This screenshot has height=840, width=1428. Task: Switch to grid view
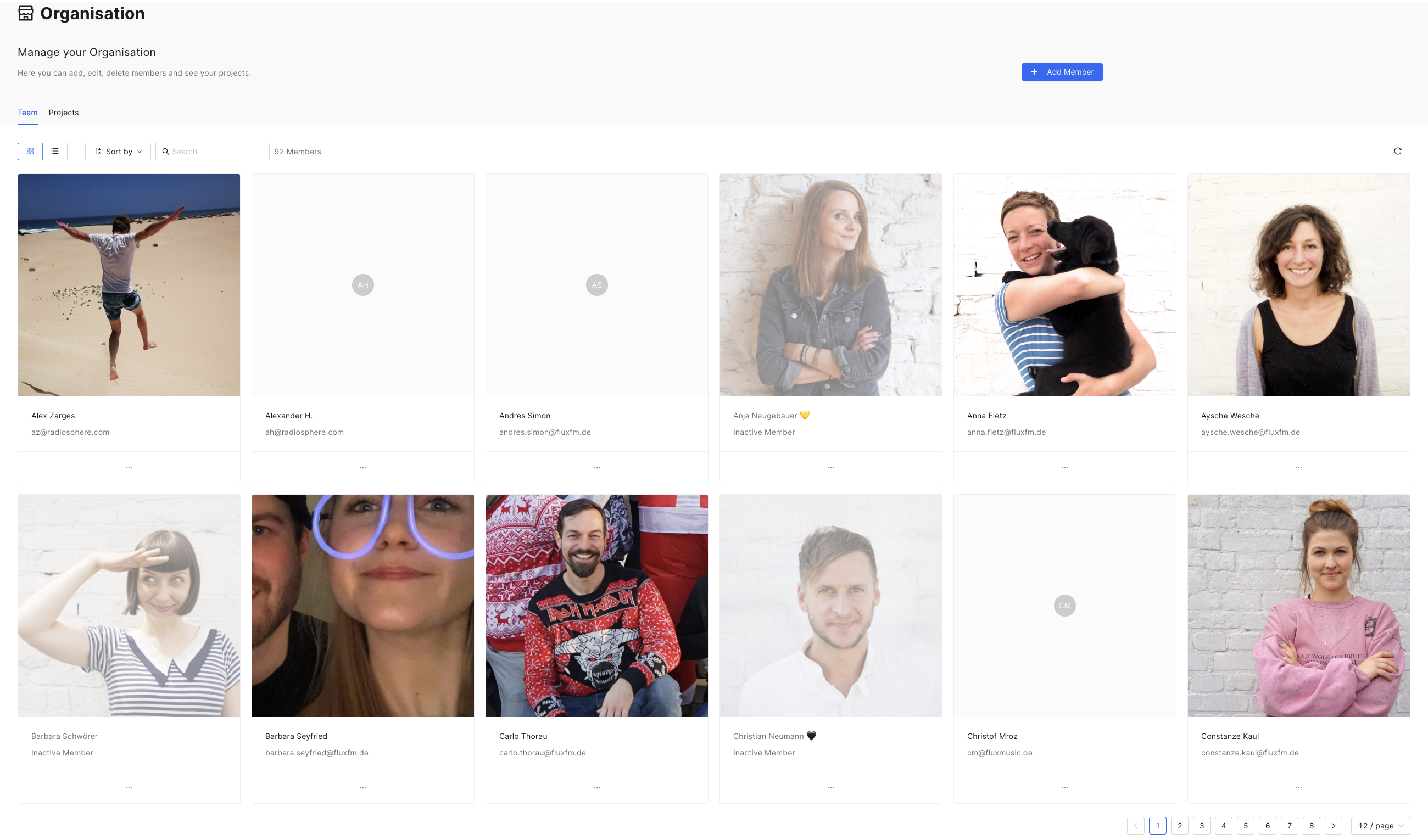click(x=30, y=151)
